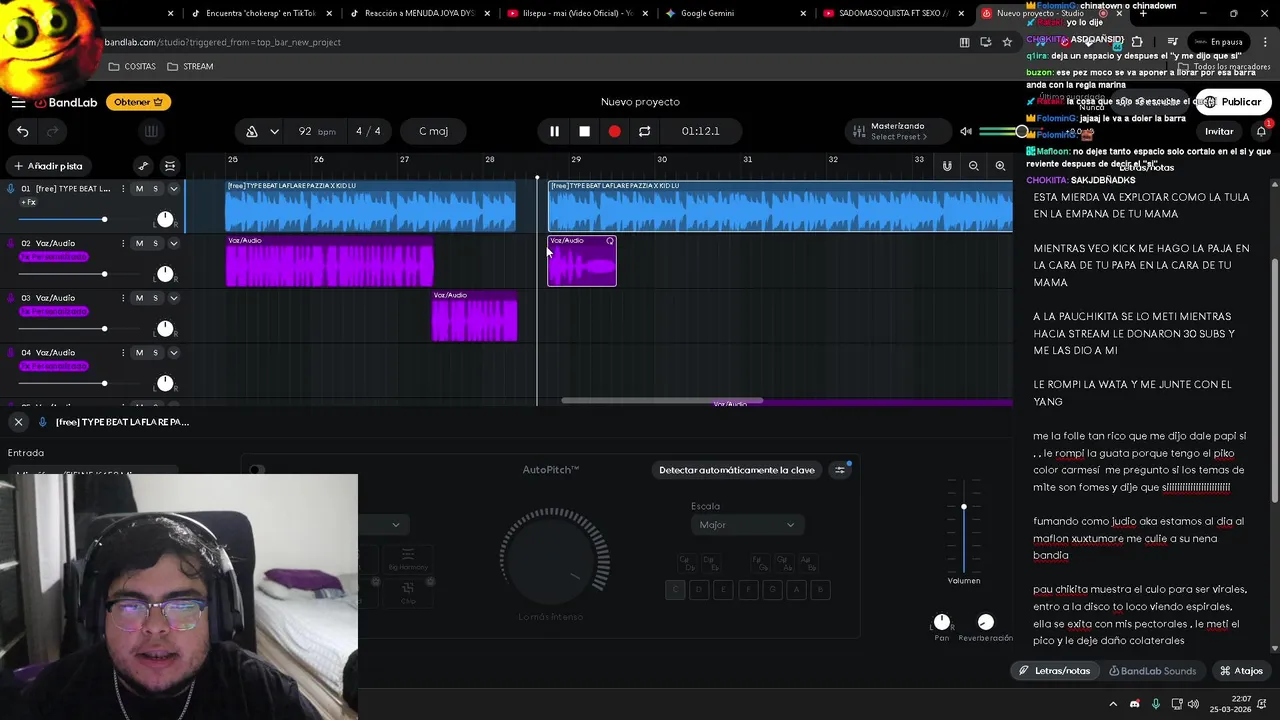This screenshot has height=720, width=1280.
Task: Mute track 02 Voz/Audio
Action: coord(139,243)
